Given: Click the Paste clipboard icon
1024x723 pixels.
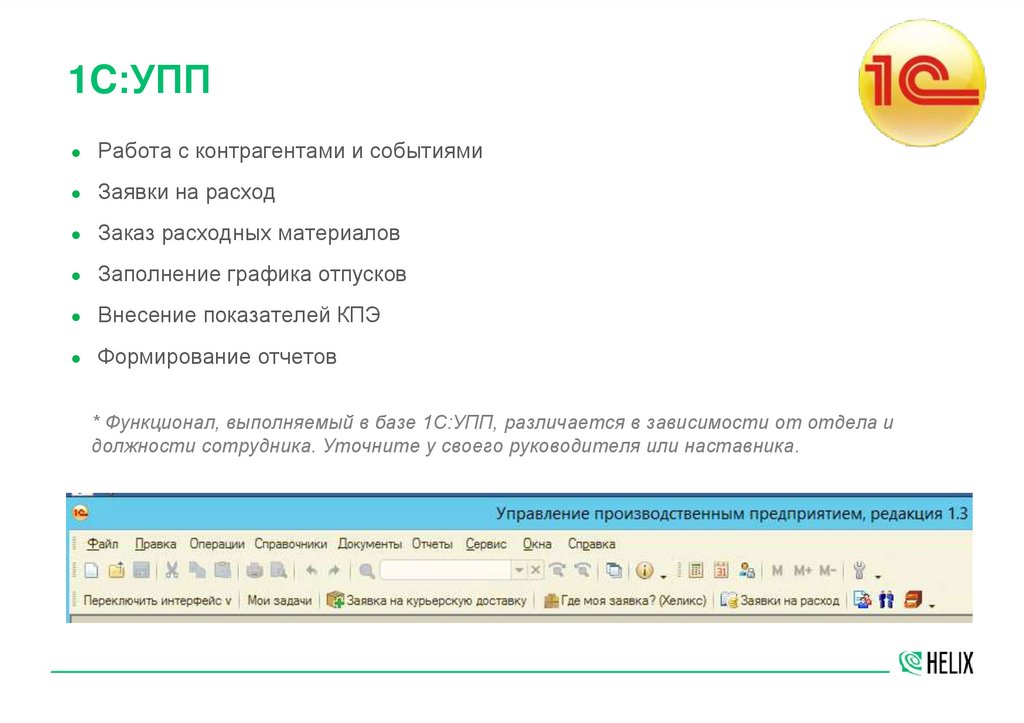Looking at the screenshot, I should 222,571.
